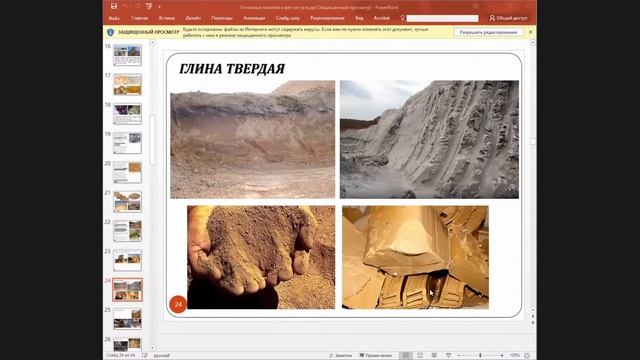Click the Tell Me search field
Screen dimensions: 640x360
[x=442, y=18]
